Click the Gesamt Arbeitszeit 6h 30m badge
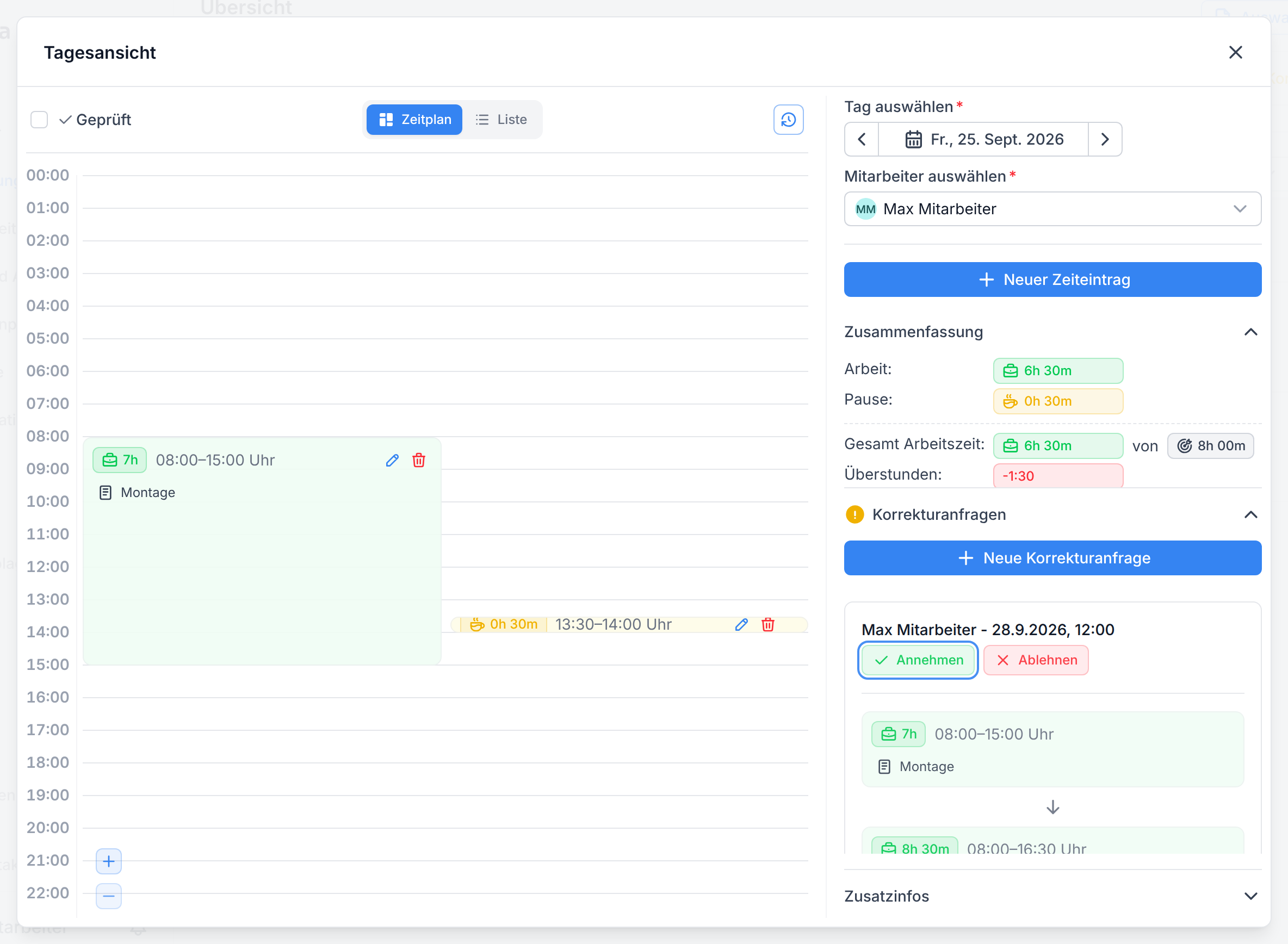 pyautogui.click(x=1058, y=446)
